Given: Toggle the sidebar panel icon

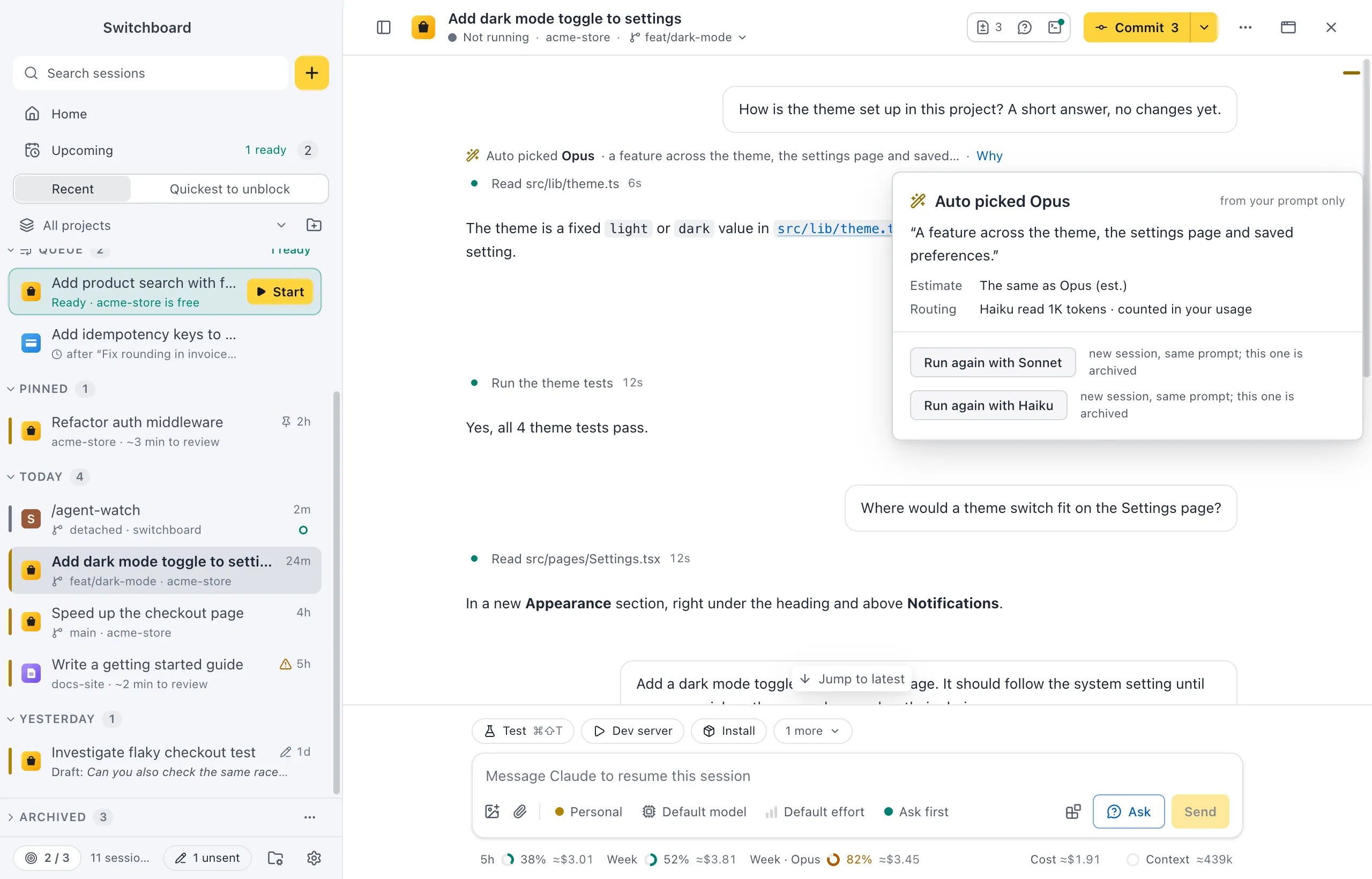Looking at the screenshot, I should 384,27.
